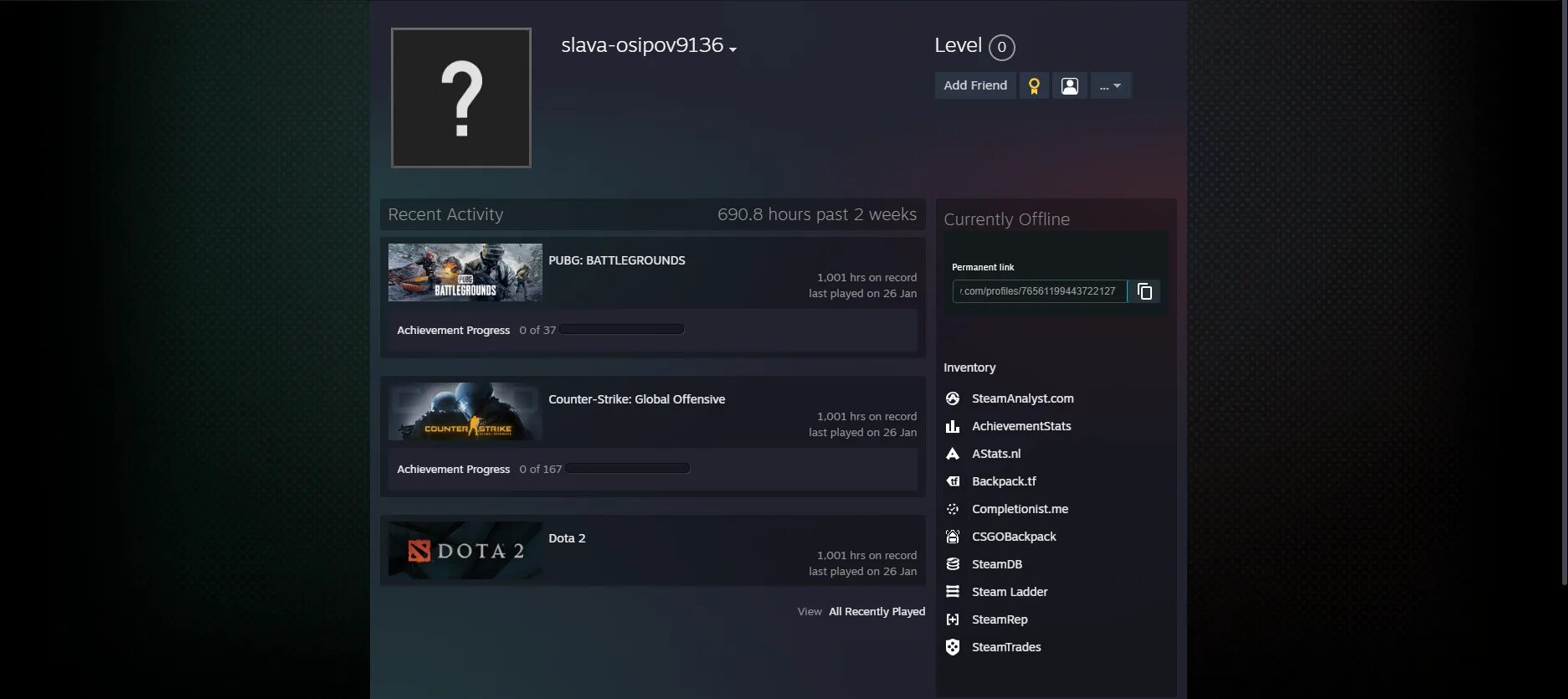Click the AStats.nl triangle icon
Image resolution: width=1568 pixels, height=699 pixels.
click(x=953, y=454)
